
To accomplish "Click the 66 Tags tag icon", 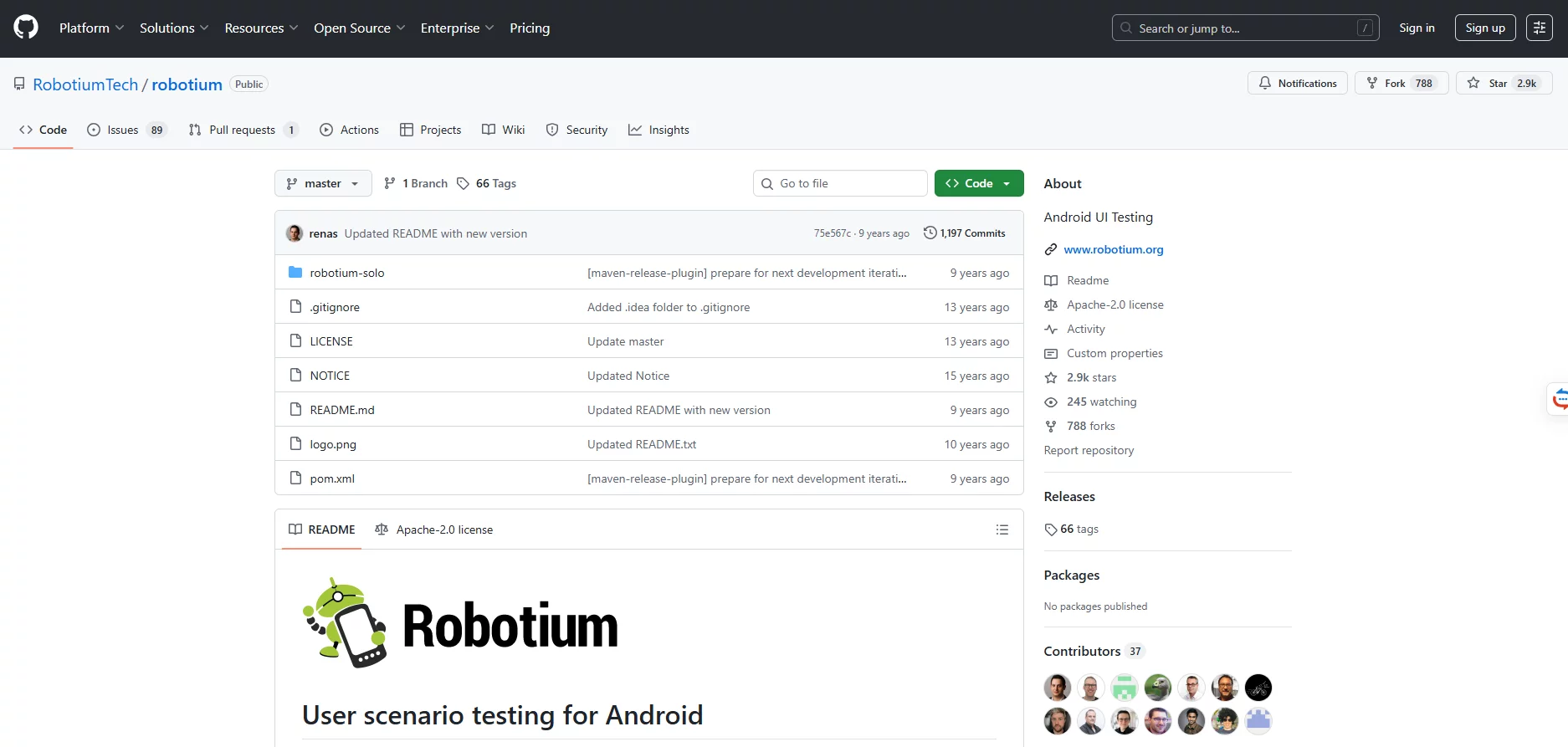I will coord(463,183).
